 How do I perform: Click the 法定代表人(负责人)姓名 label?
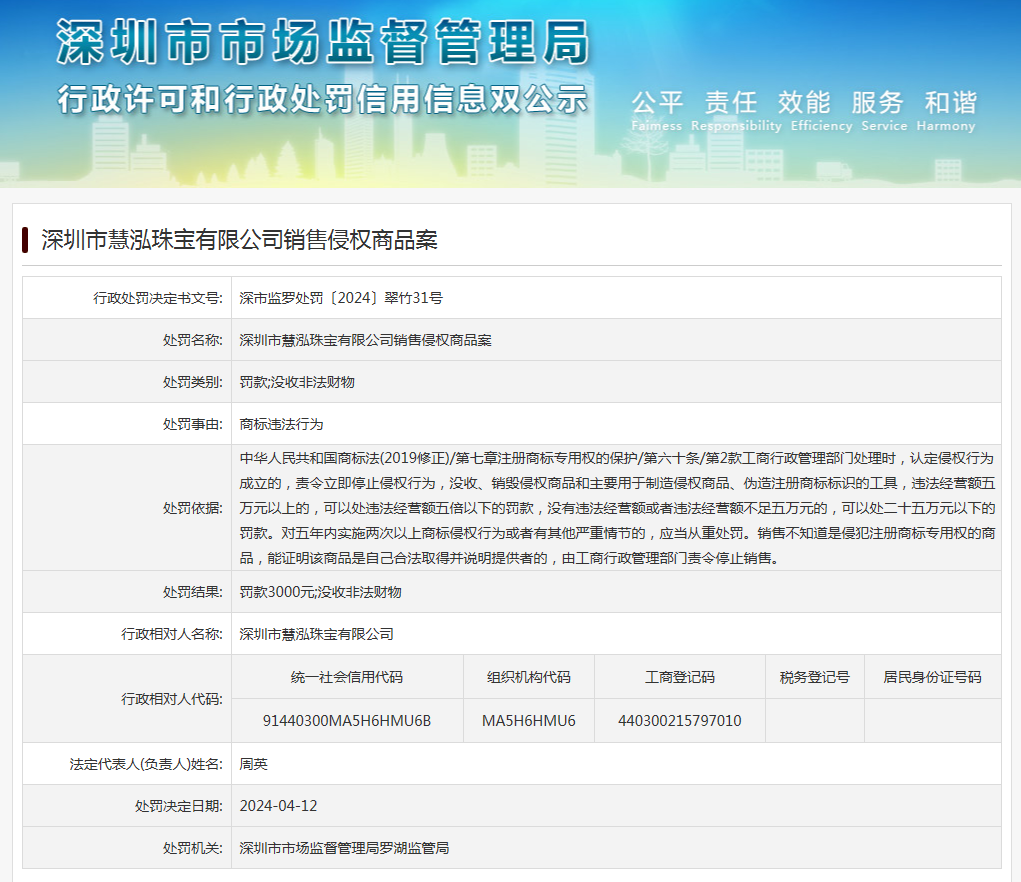pos(147,764)
